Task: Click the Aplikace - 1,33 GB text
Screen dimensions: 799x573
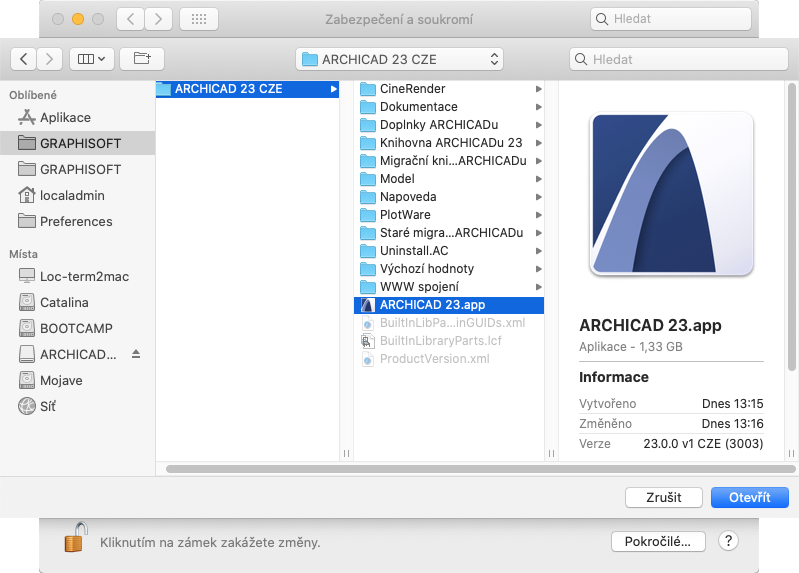Action: (x=630, y=347)
